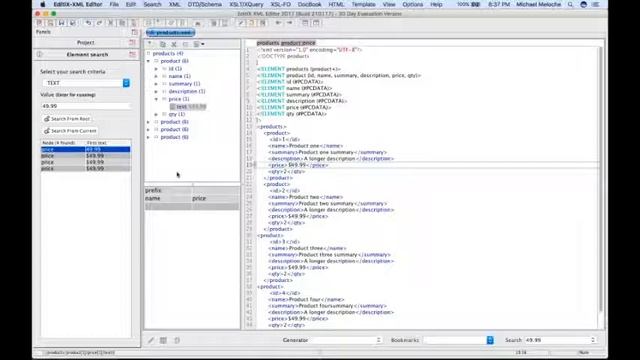Click the editor vertical scrollbar

[600, 180]
